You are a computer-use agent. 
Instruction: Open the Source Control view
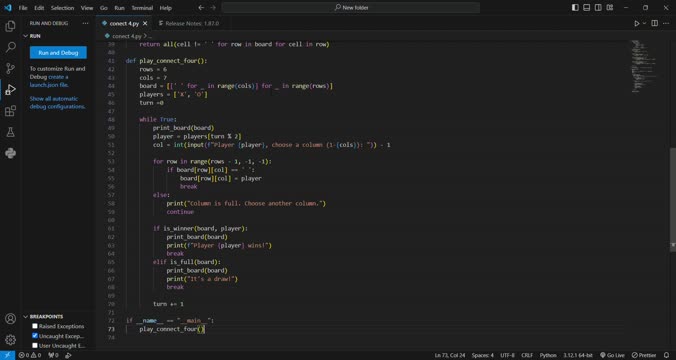pyautogui.click(x=10, y=68)
